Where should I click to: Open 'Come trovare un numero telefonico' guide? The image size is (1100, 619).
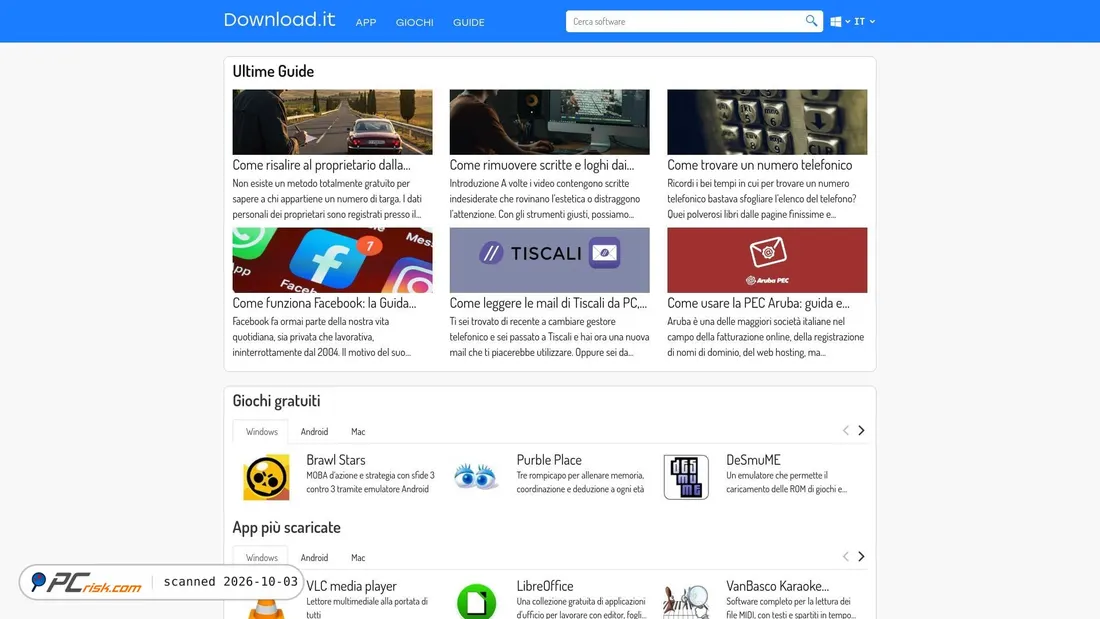(x=760, y=165)
